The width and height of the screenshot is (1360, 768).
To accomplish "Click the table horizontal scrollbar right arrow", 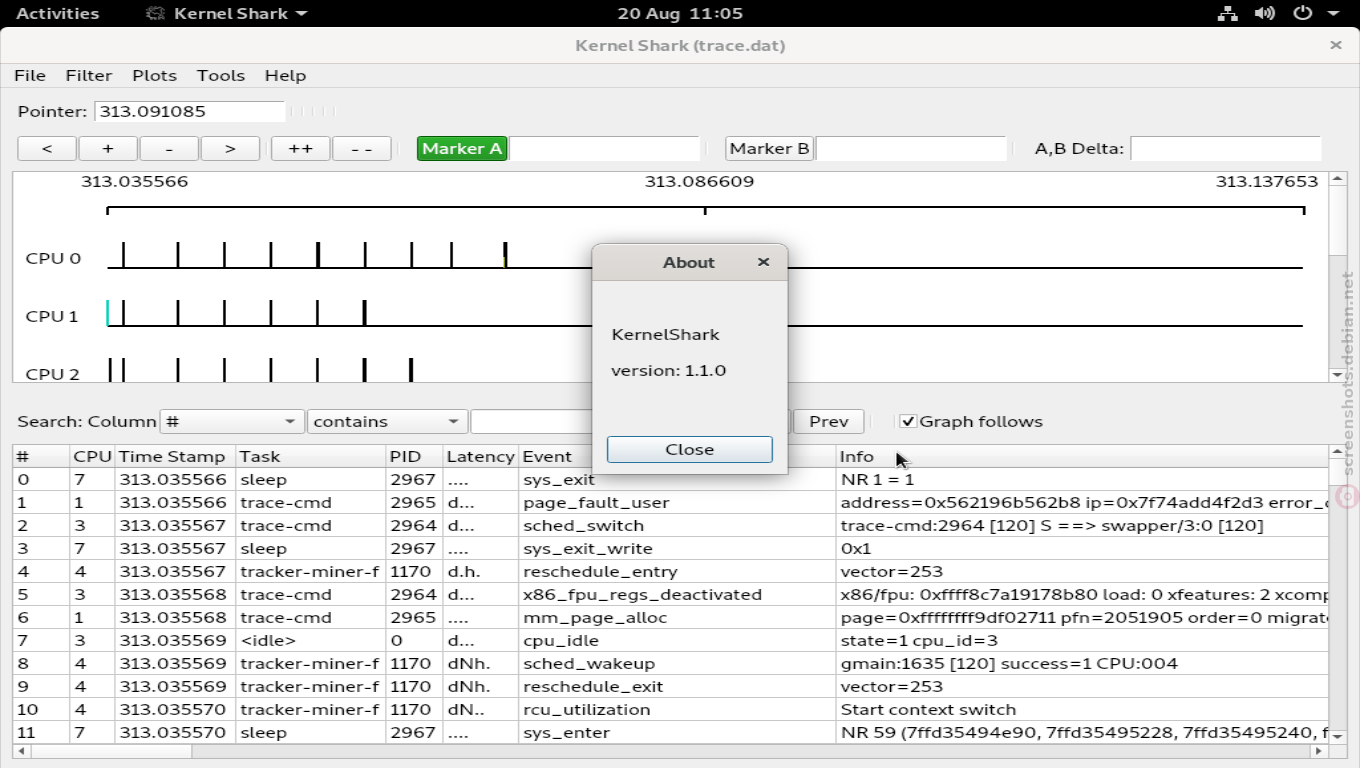I will tap(1321, 751).
